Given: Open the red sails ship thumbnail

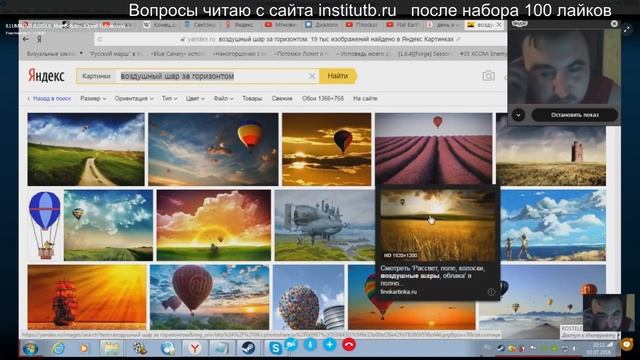Looking at the screenshot, I should [87, 297].
